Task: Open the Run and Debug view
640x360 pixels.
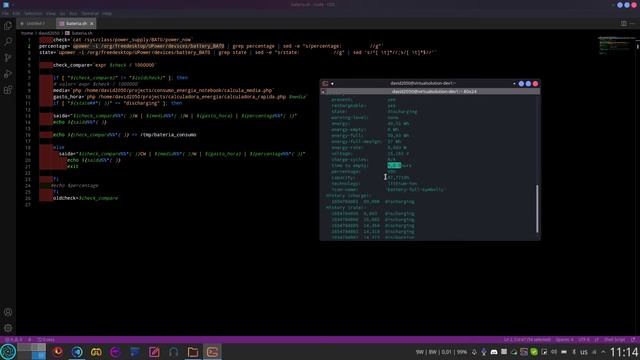Action: pos(8,74)
